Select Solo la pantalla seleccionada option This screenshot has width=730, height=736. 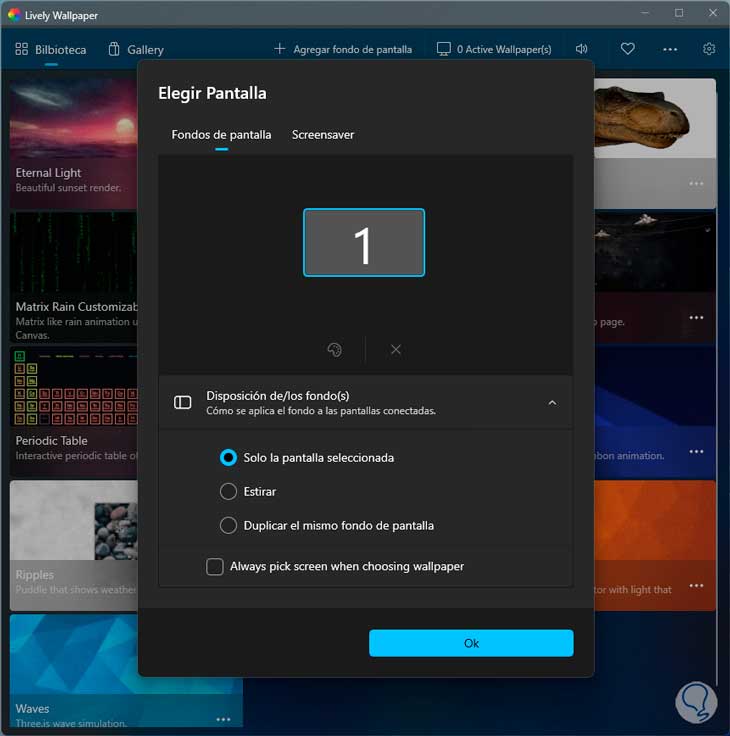(x=307, y=458)
